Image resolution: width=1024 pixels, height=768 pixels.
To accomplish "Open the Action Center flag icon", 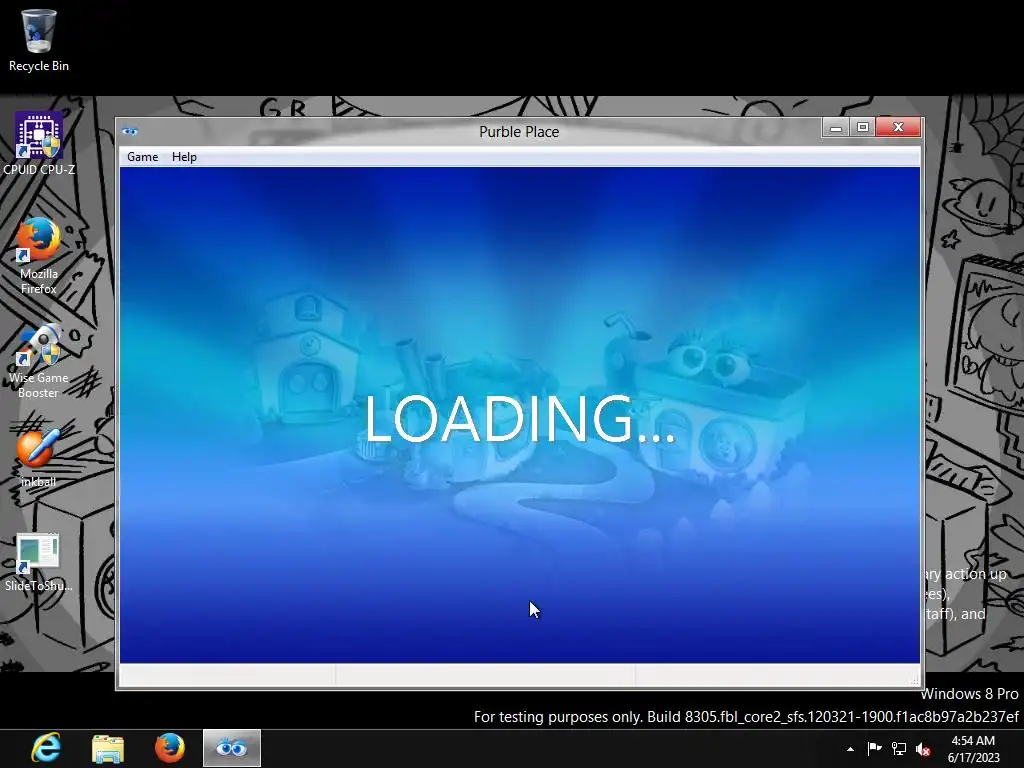I will tap(874, 749).
